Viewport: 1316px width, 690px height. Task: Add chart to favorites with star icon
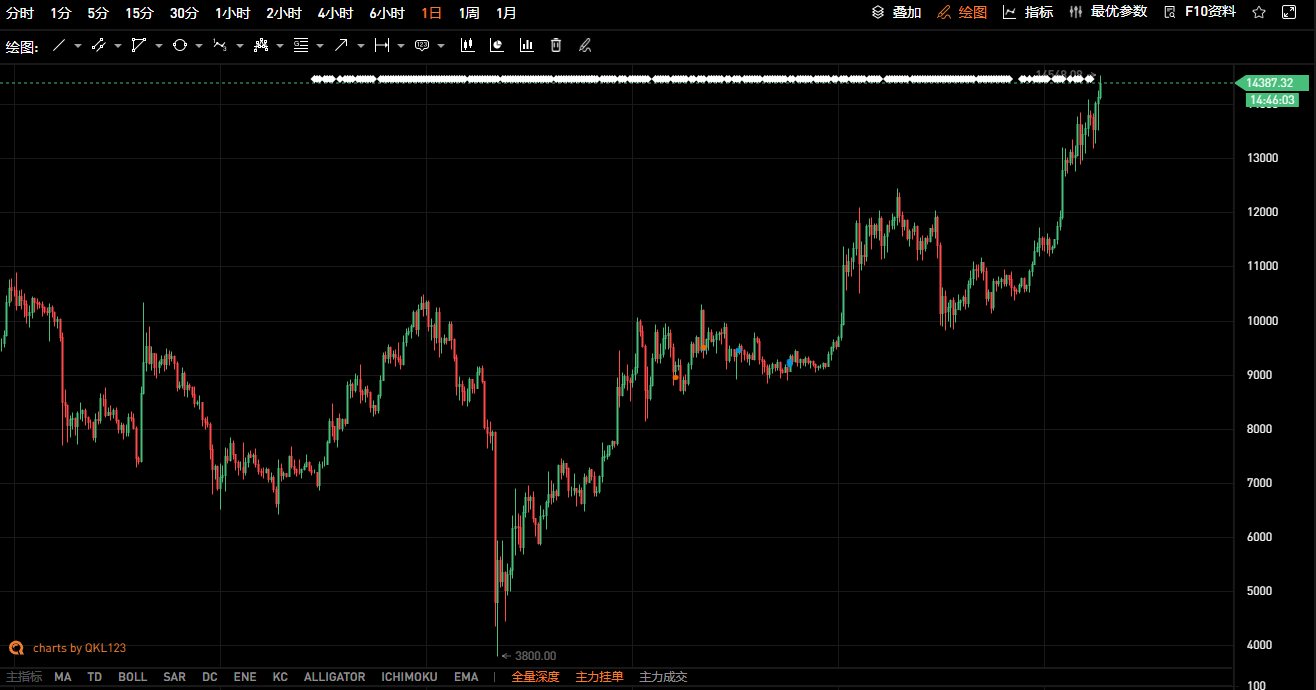click(x=1259, y=13)
